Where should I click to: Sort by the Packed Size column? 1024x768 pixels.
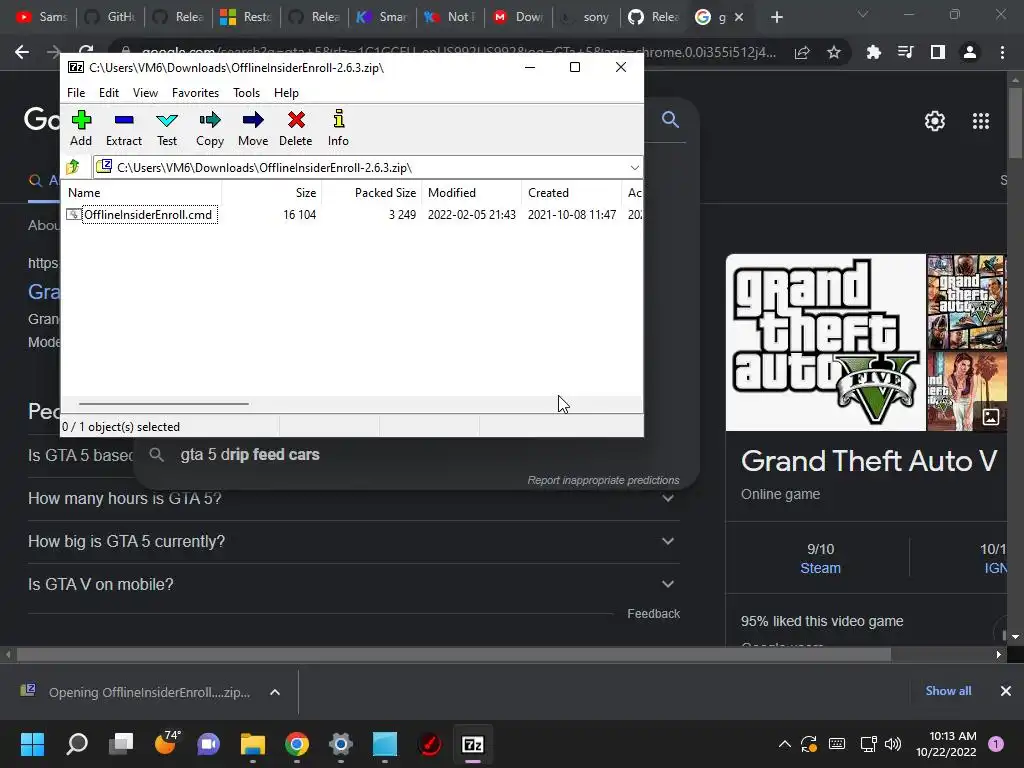(x=372, y=193)
